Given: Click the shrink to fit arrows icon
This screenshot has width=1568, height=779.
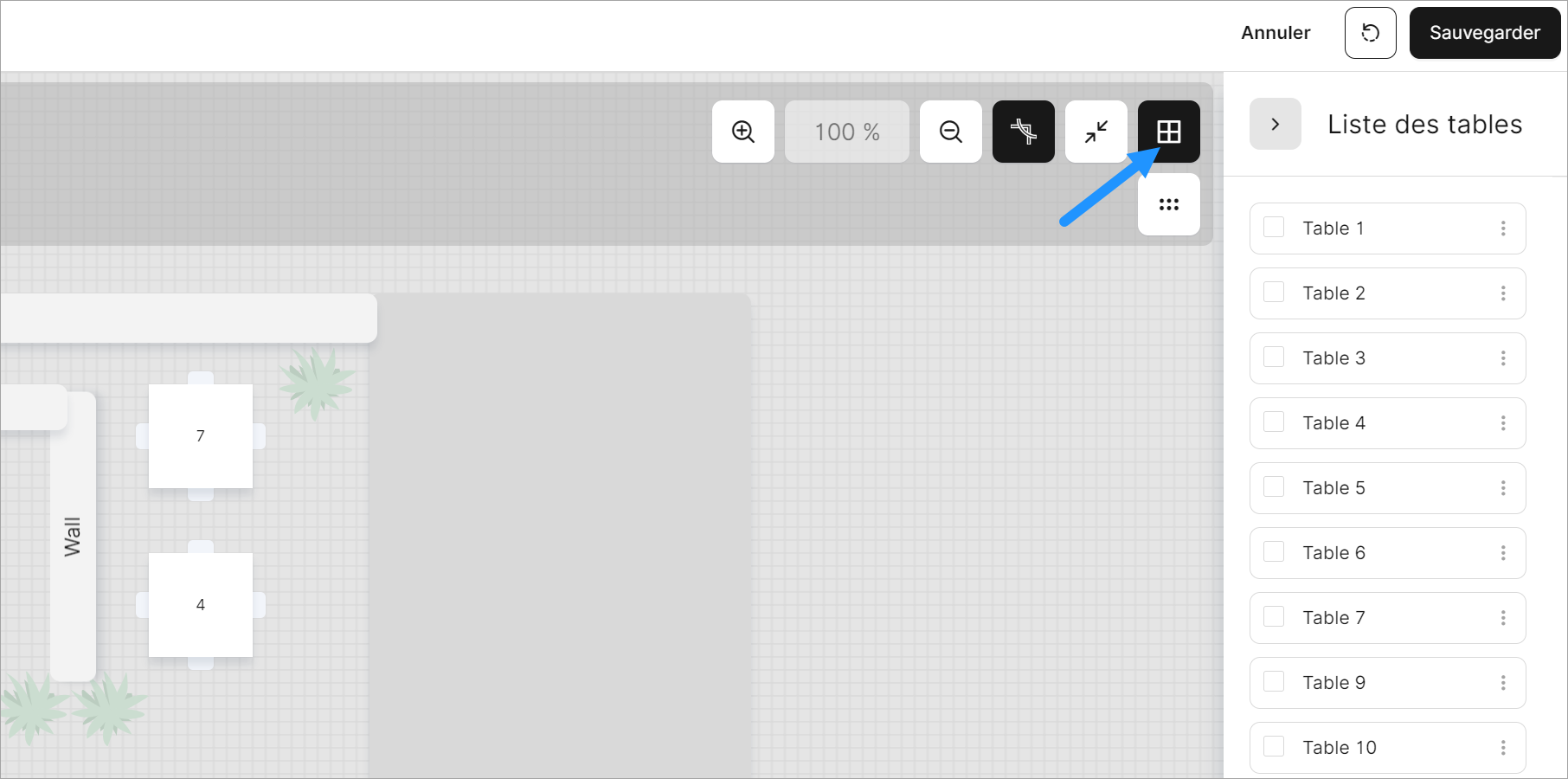Looking at the screenshot, I should pos(1096,132).
